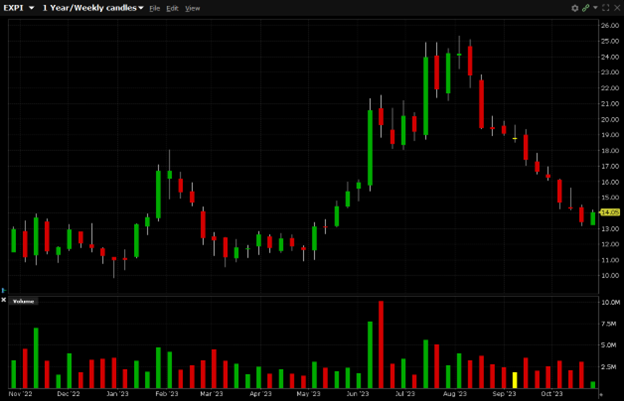
Task: Close the chart window with X
Action: coord(617,8)
